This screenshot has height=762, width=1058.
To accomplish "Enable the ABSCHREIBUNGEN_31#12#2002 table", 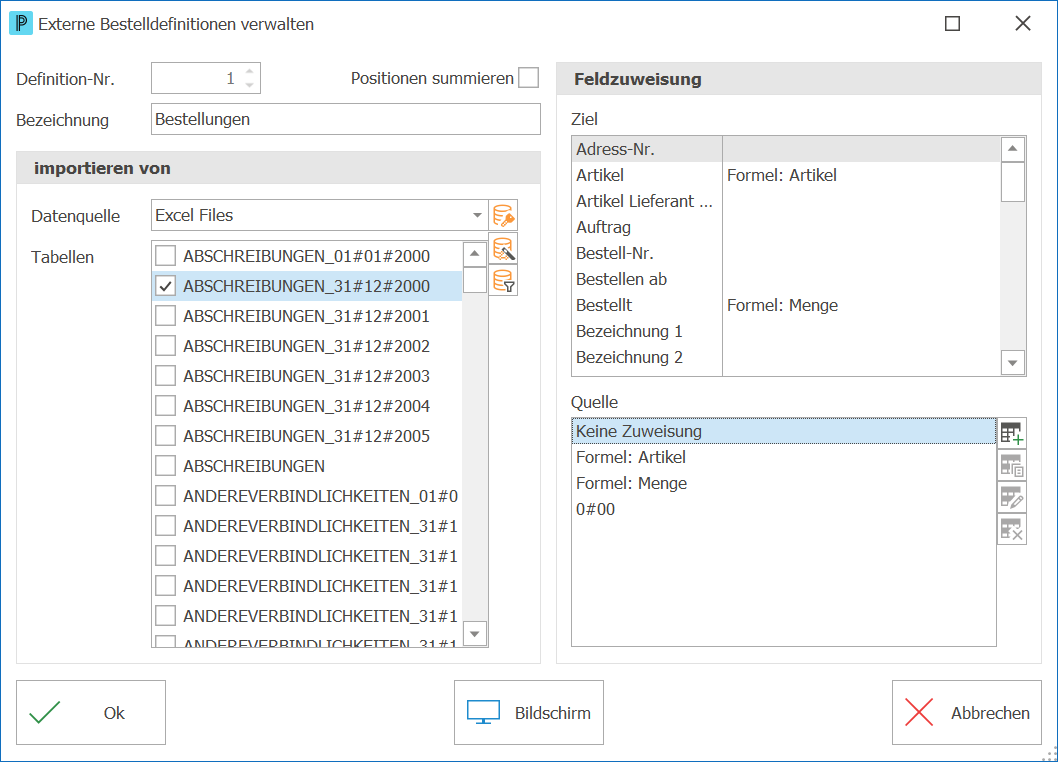I will pos(165,346).
